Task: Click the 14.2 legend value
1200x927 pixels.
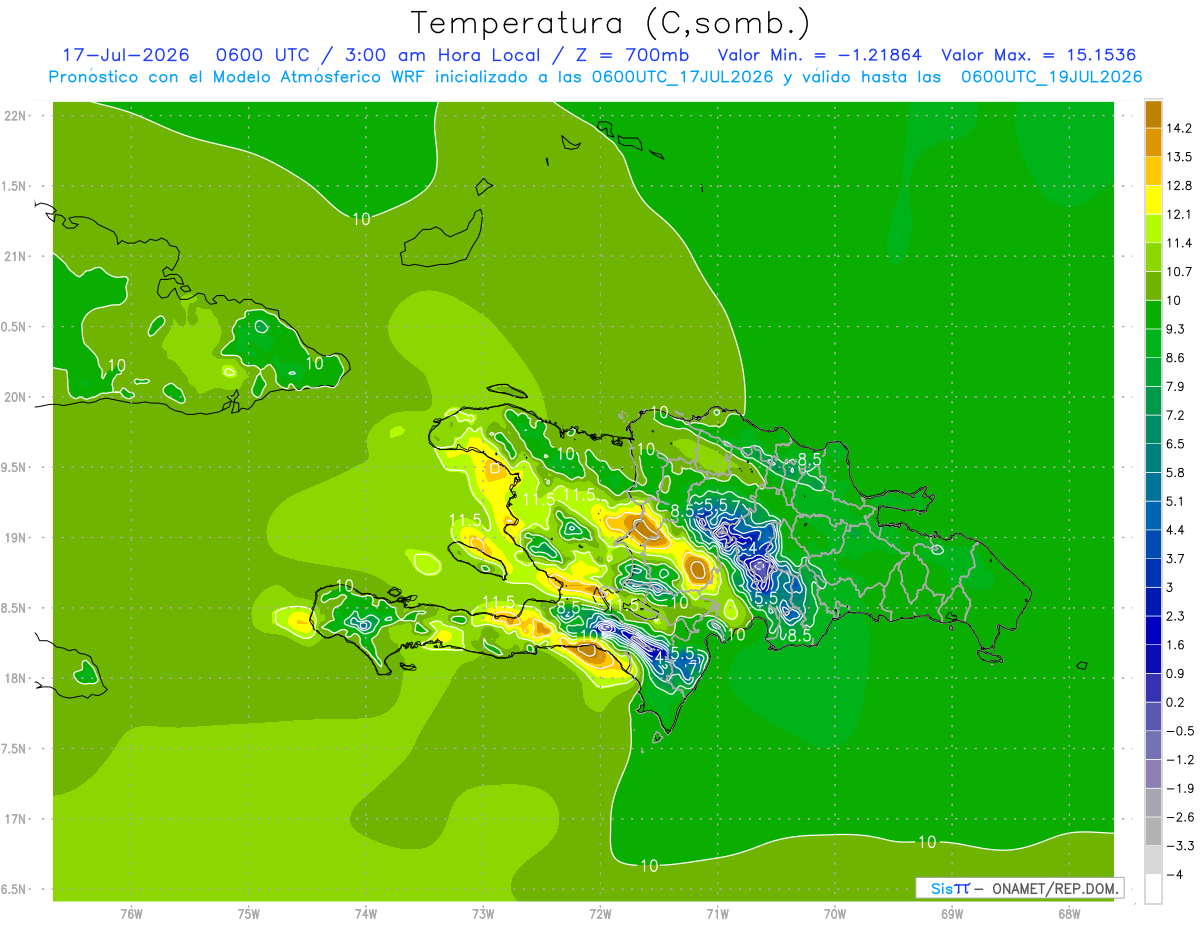Action: pyautogui.click(x=1179, y=128)
